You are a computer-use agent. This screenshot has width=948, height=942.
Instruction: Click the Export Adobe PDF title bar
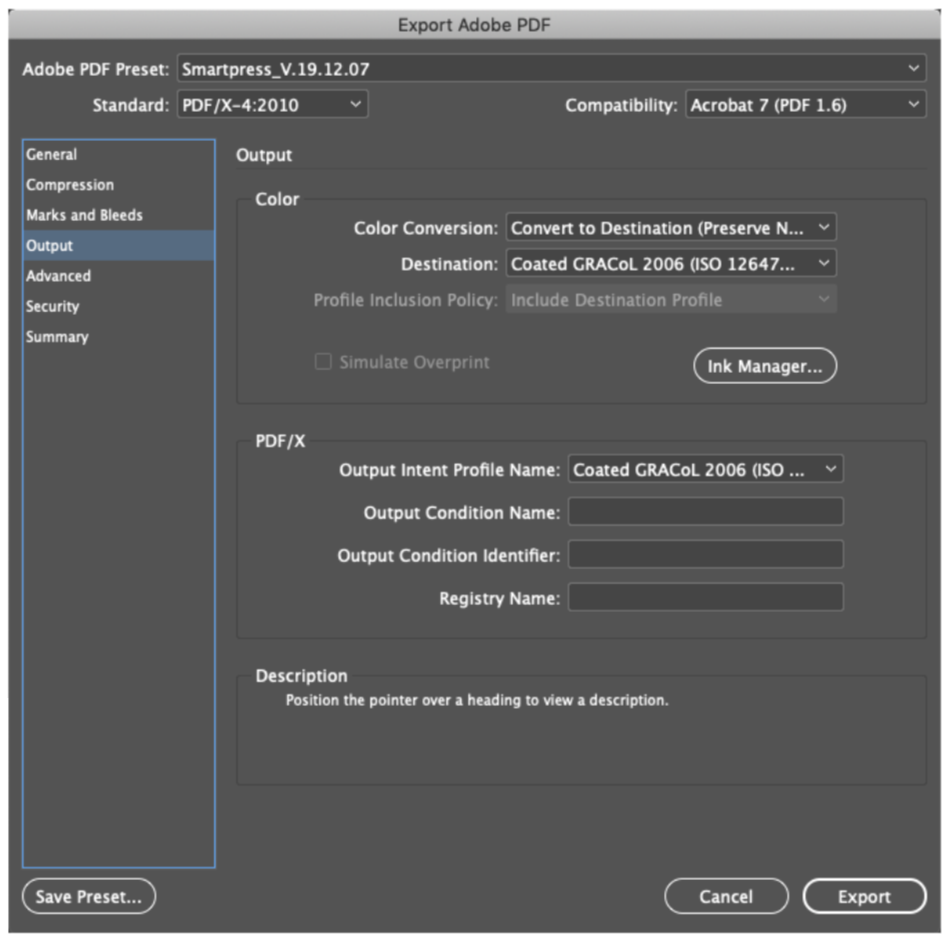coord(474,25)
